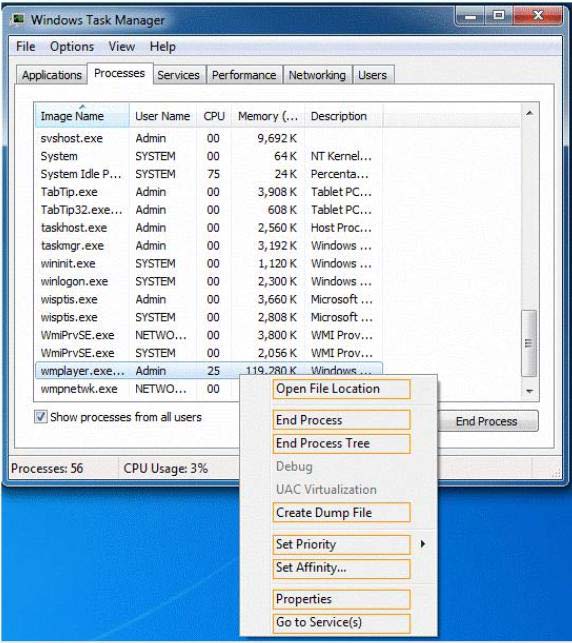Select wisptis.exe row owned by Admin
This screenshot has width=572, height=643.
[208, 299]
